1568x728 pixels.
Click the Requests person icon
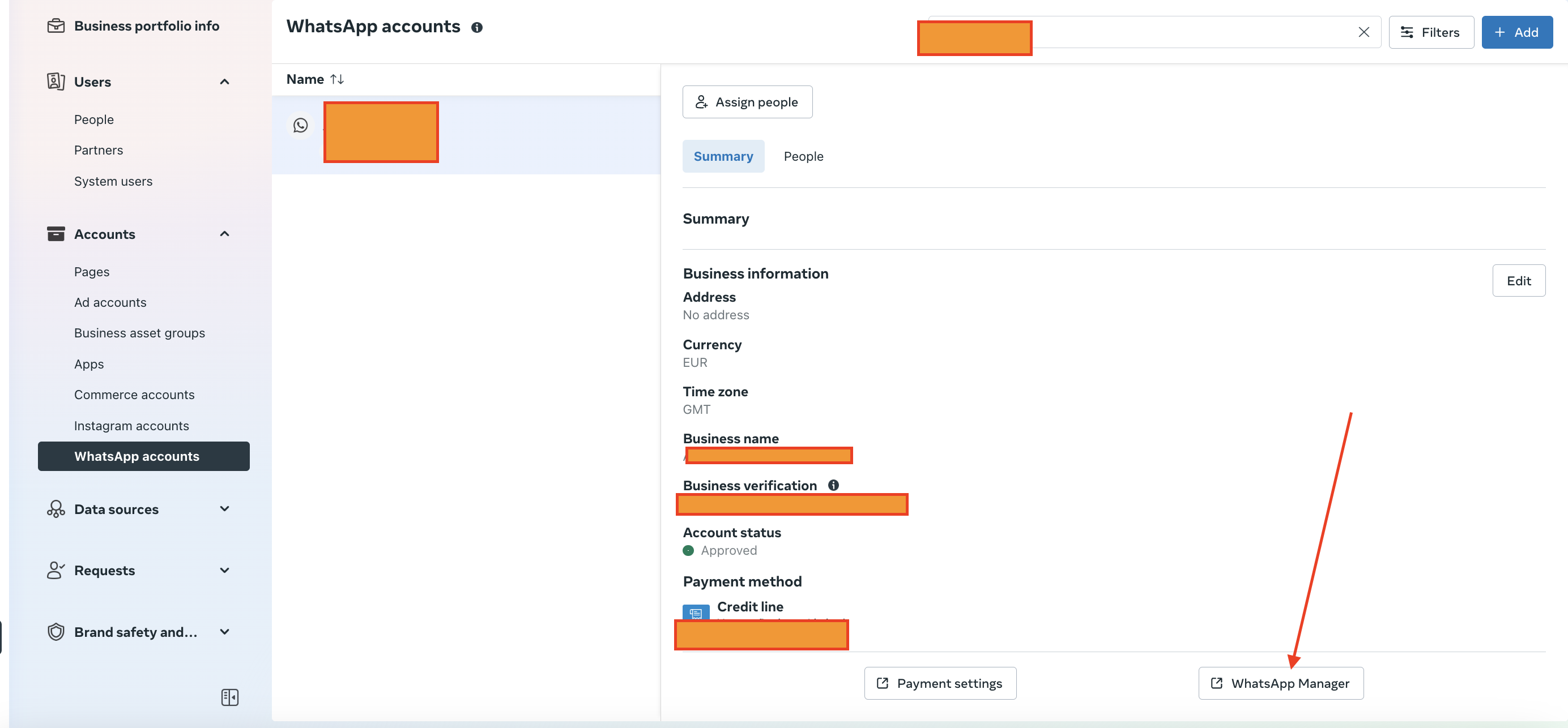pos(56,571)
